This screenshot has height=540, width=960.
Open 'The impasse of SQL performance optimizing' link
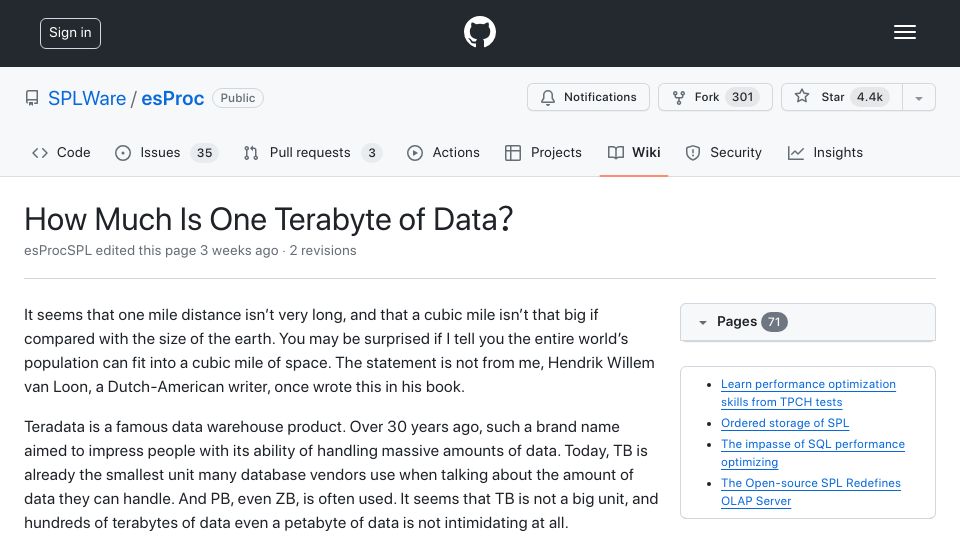tap(812, 453)
